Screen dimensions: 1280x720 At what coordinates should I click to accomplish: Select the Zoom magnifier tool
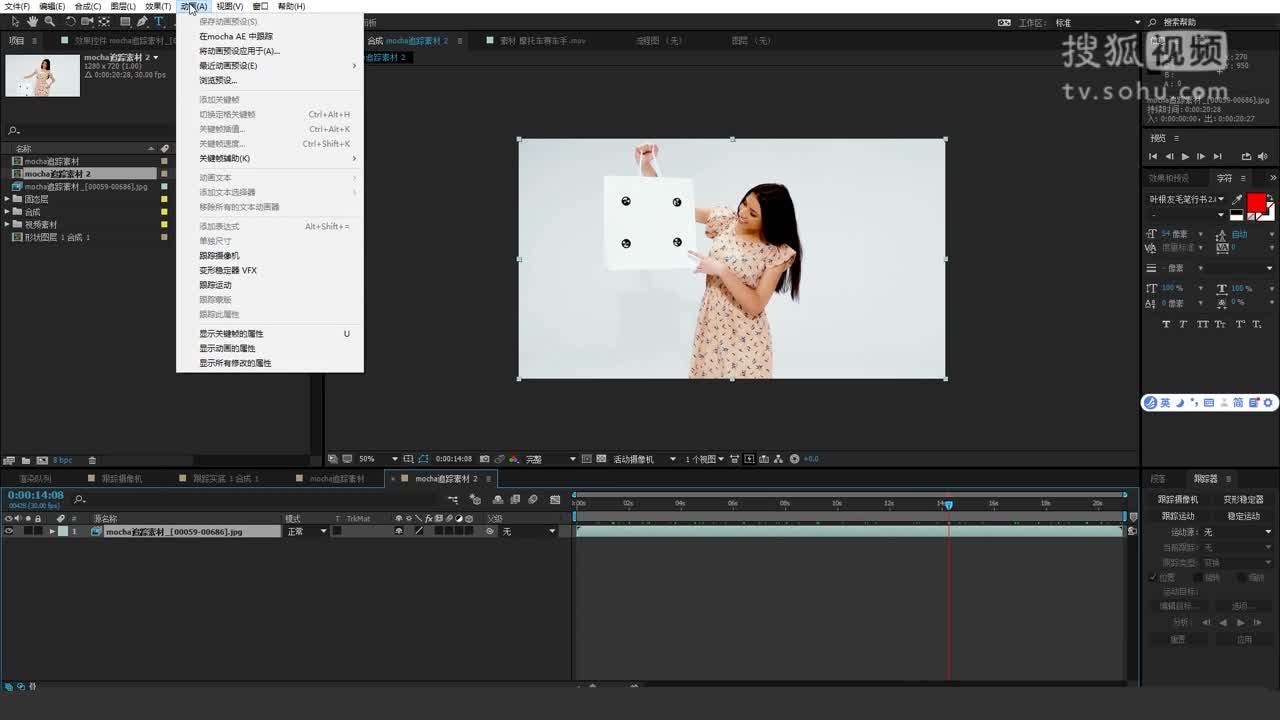tap(49, 21)
